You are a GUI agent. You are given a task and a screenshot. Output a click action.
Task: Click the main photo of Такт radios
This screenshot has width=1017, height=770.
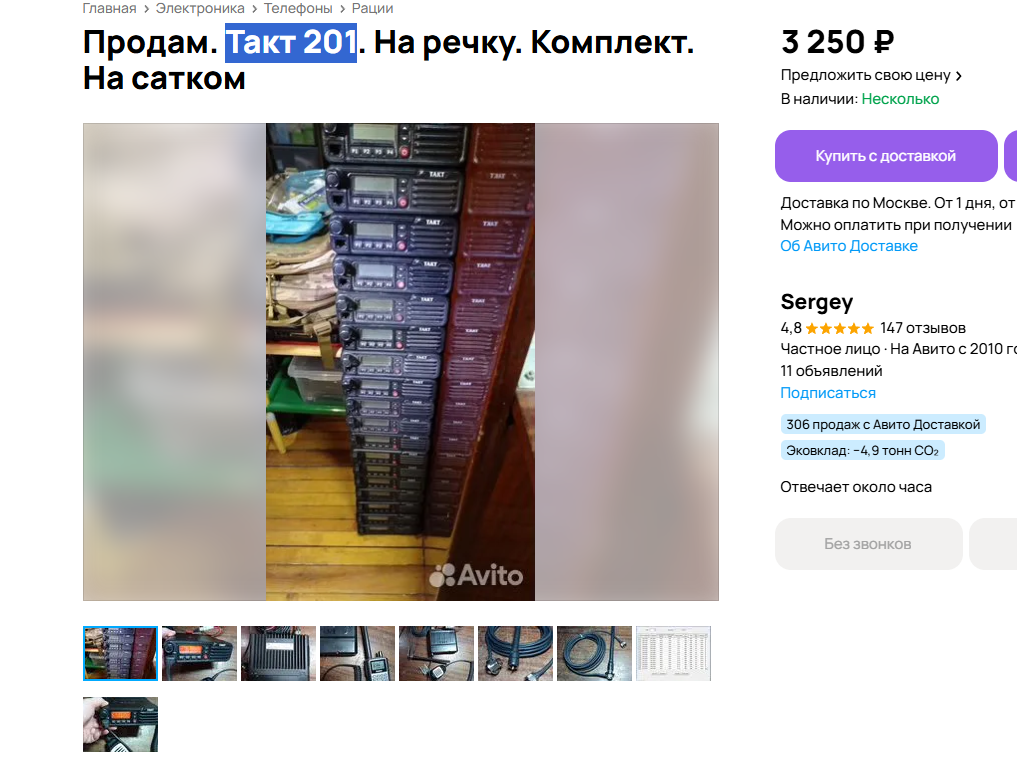[x=400, y=361]
